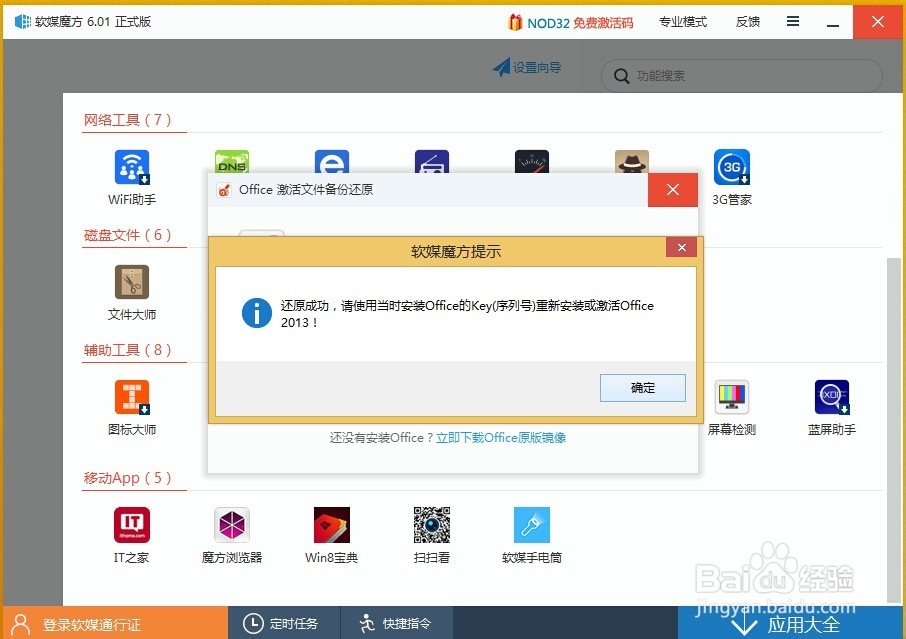Focus the 功能搜索 search box
This screenshot has height=639, width=906.
pos(742,76)
